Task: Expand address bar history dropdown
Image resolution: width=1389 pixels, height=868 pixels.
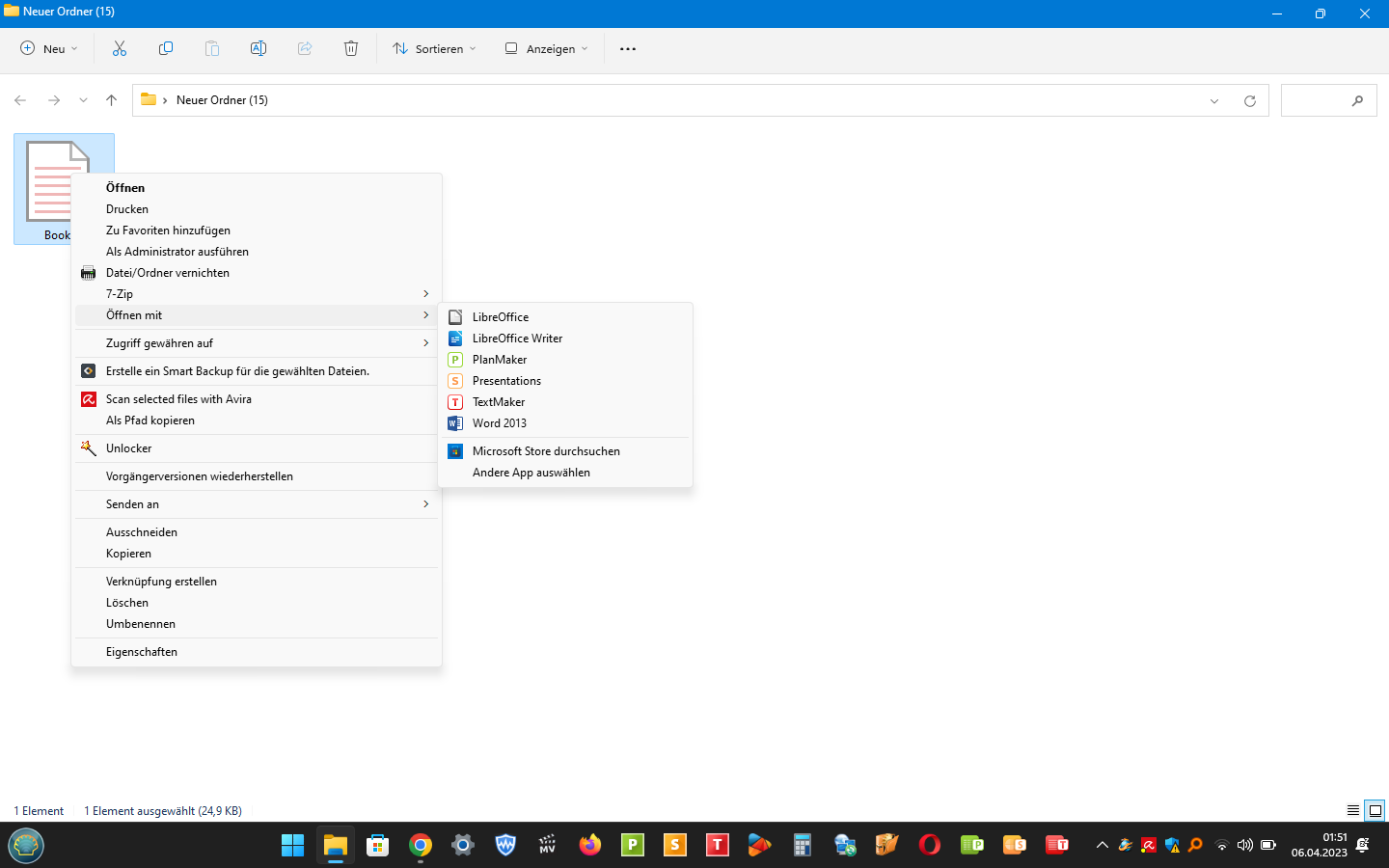Action: click(x=1214, y=100)
